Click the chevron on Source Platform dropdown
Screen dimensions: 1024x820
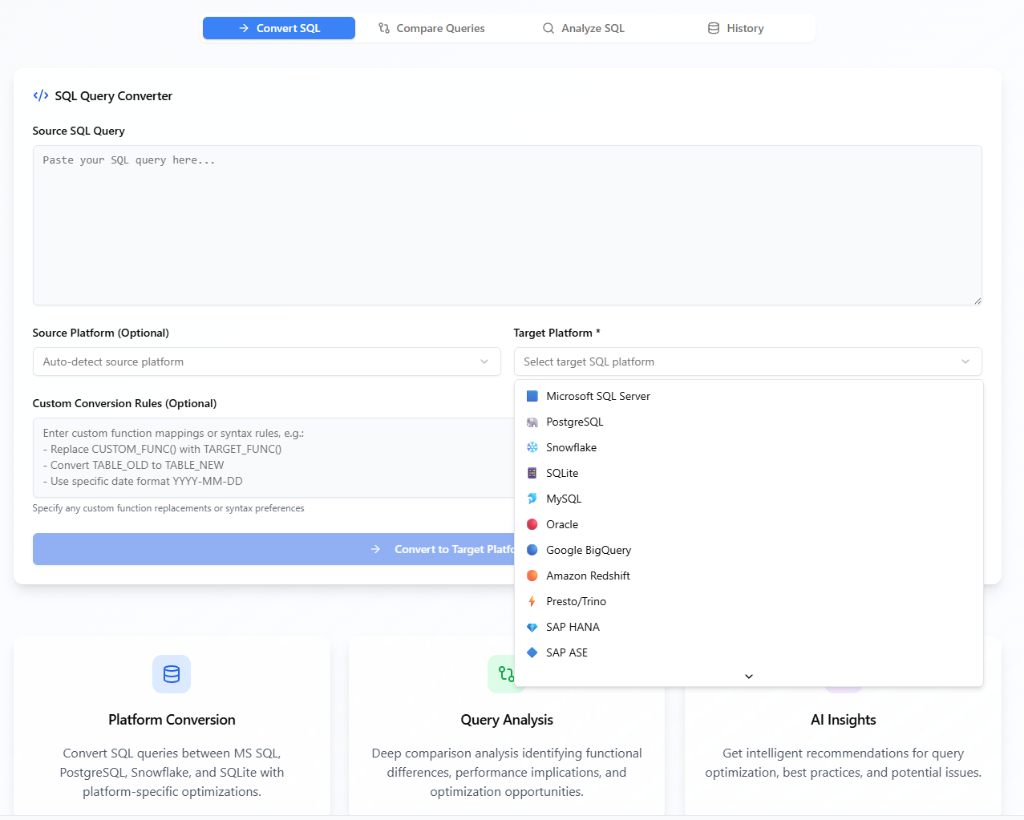click(484, 362)
